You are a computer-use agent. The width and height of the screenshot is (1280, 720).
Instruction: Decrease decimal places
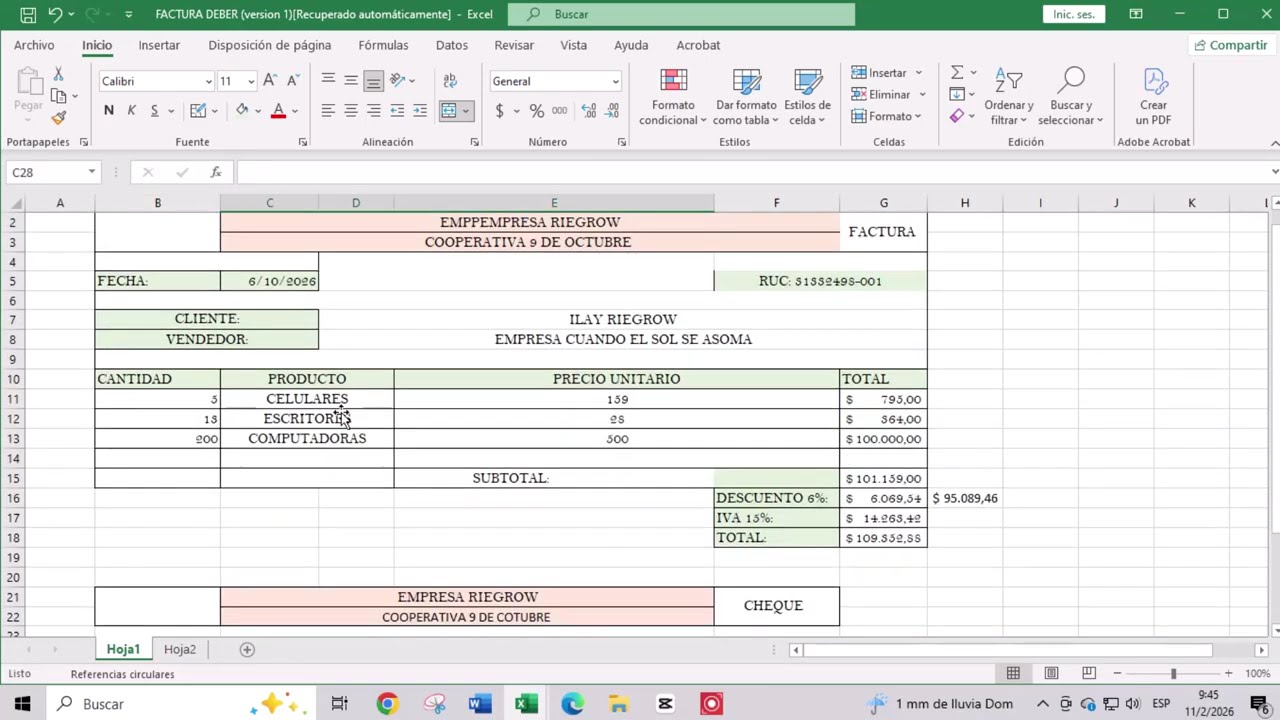pos(612,111)
